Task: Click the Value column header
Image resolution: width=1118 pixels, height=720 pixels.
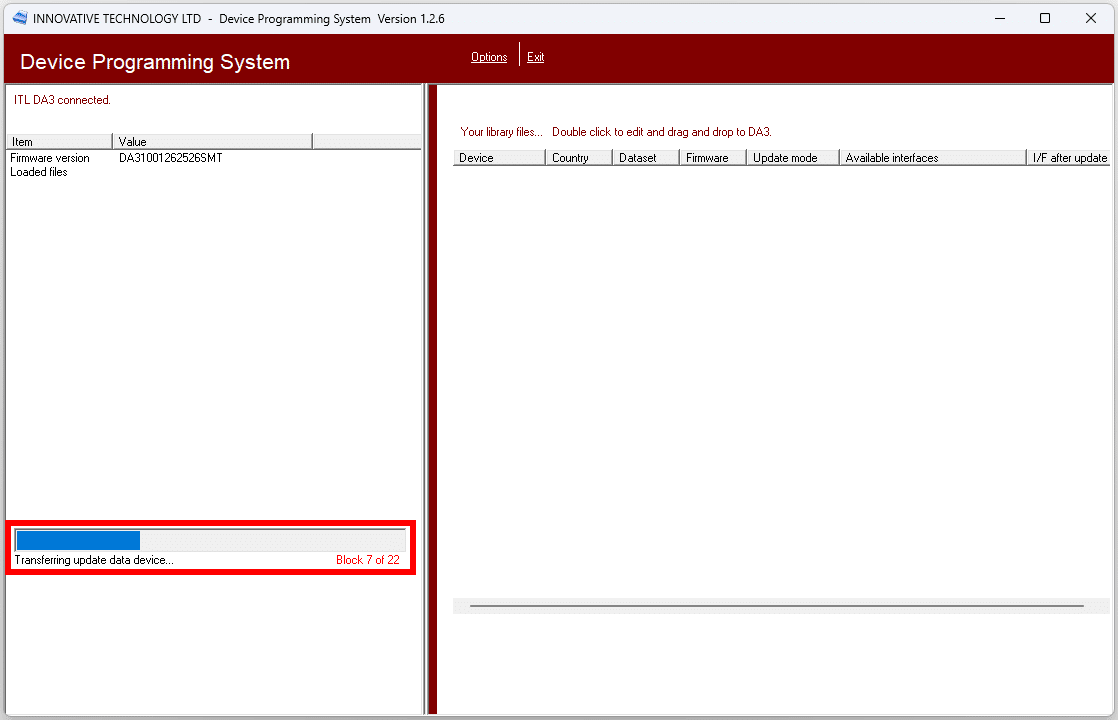Action: (x=212, y=142)
